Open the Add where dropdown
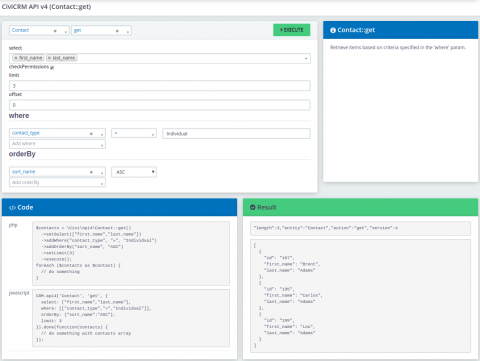 click(57, 144)
